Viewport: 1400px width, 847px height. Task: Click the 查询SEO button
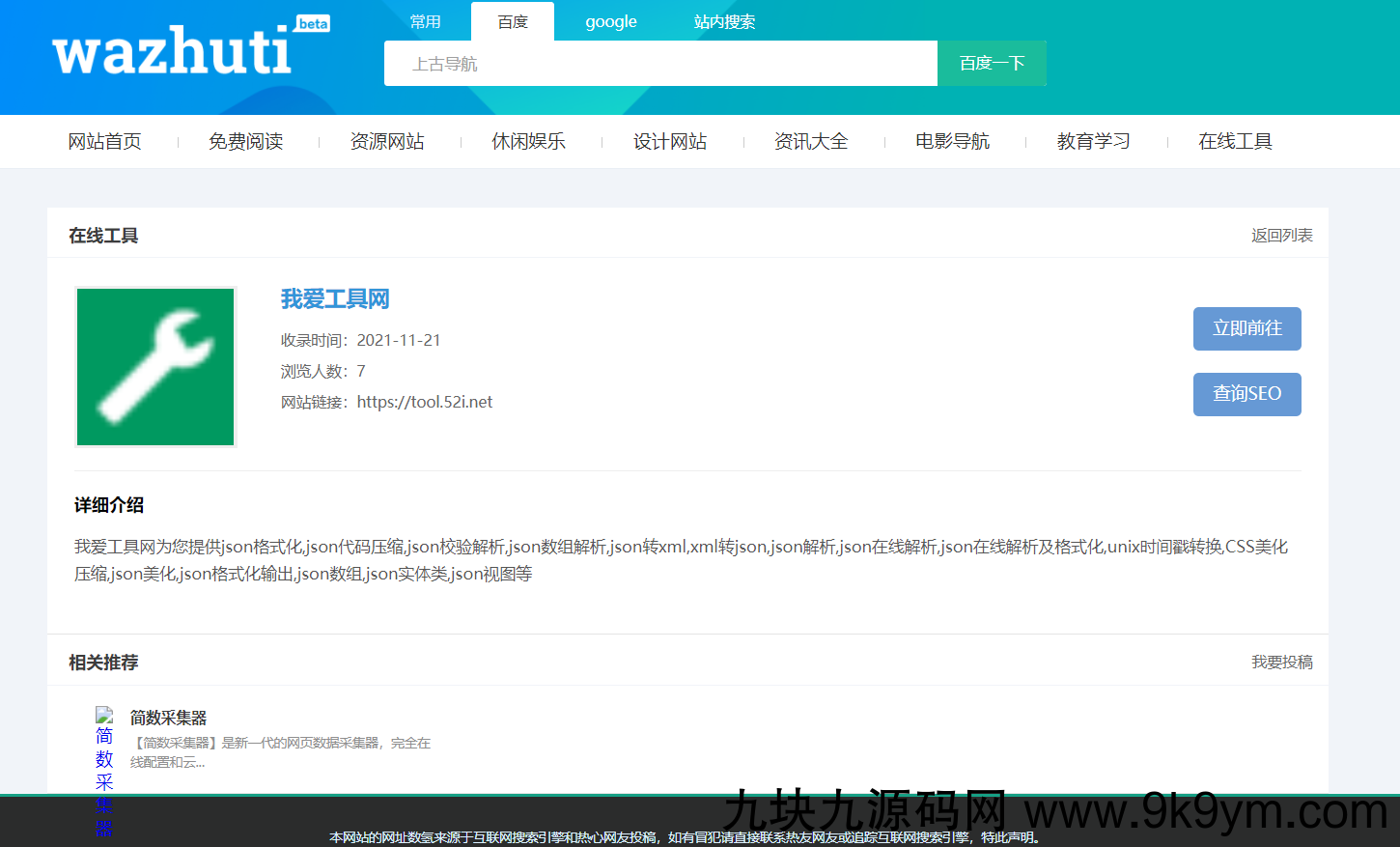tap(1246, 394)
